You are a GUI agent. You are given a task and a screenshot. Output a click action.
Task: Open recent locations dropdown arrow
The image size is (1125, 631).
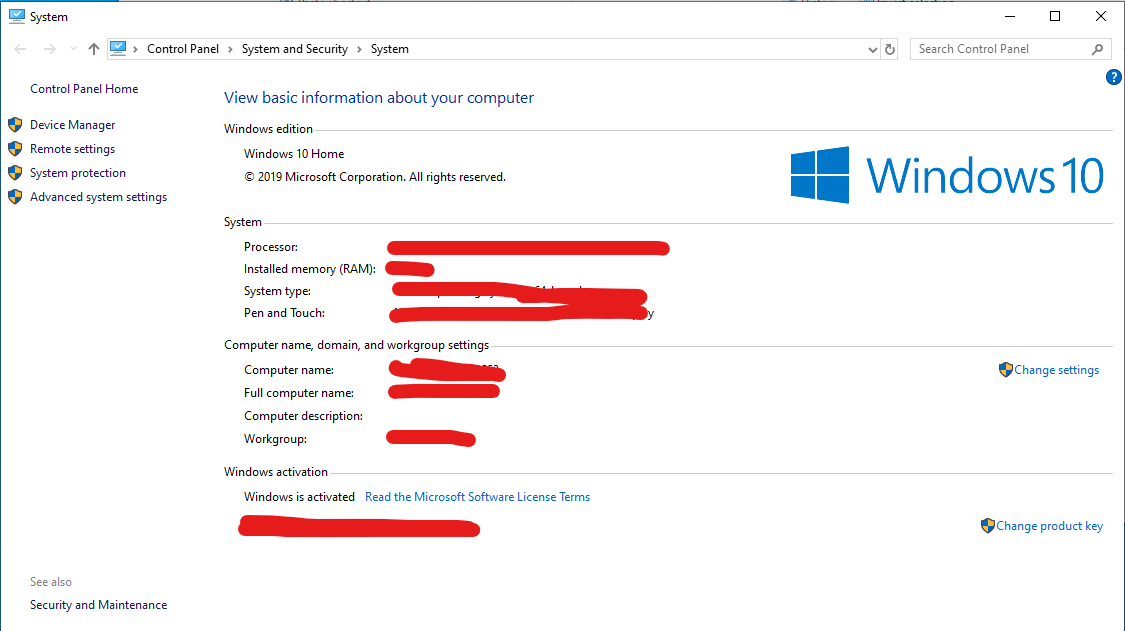[x=72, y=49]
